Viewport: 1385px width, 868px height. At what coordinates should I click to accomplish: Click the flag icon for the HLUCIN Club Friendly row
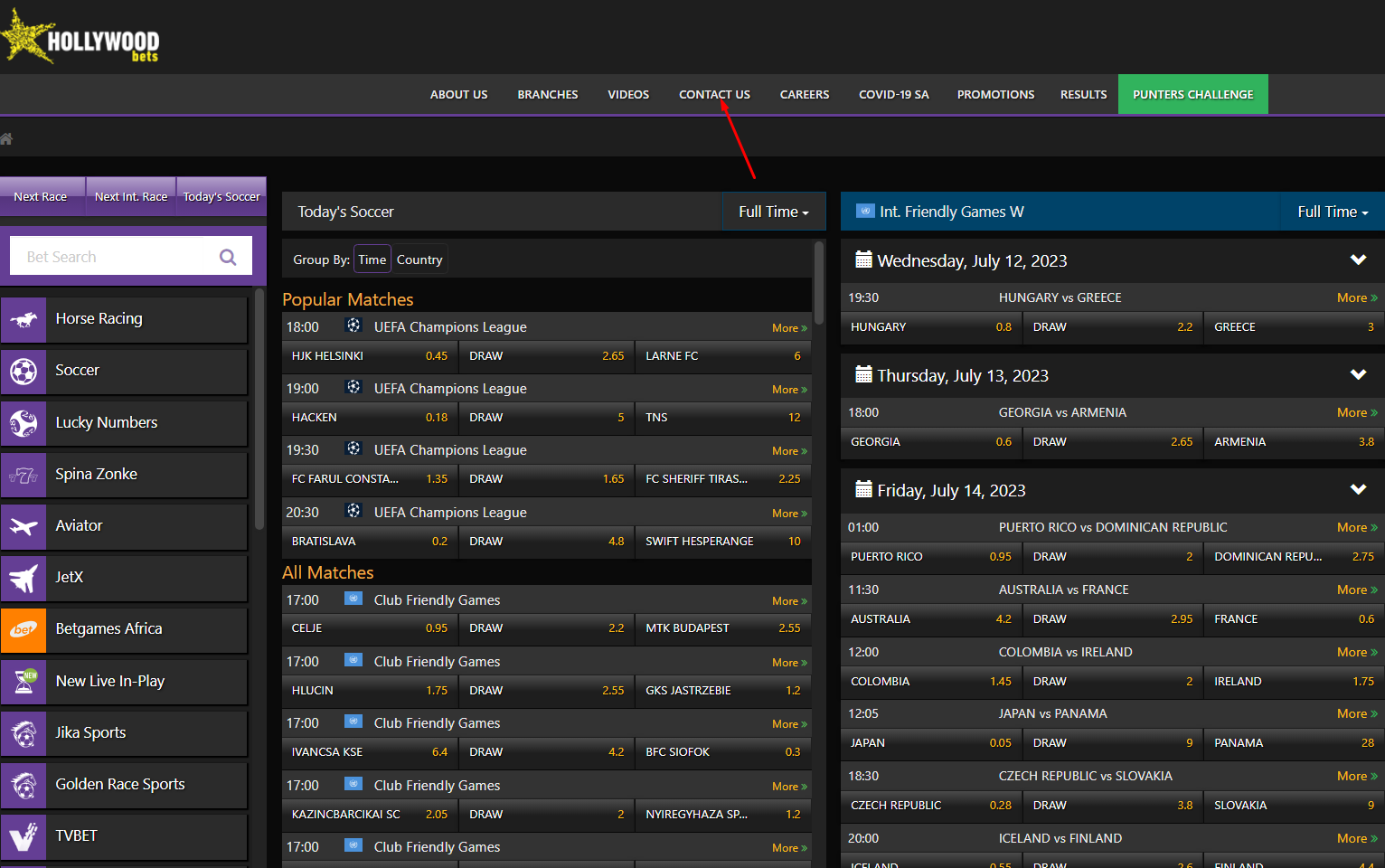tap(353, 660)
